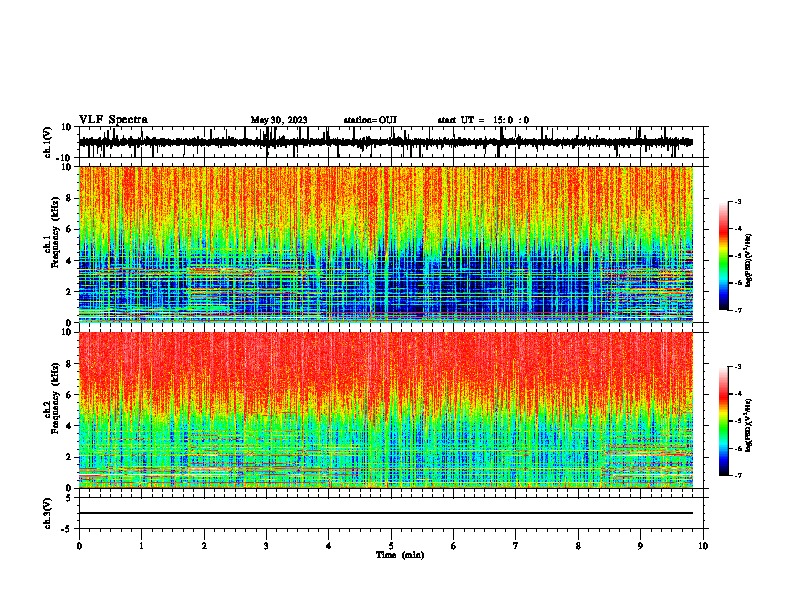Image resolution: width=792 pixels, height=612 pixels.
Task: Click the "1" tick on the Time axis
Action: click(x=141, y=546)
